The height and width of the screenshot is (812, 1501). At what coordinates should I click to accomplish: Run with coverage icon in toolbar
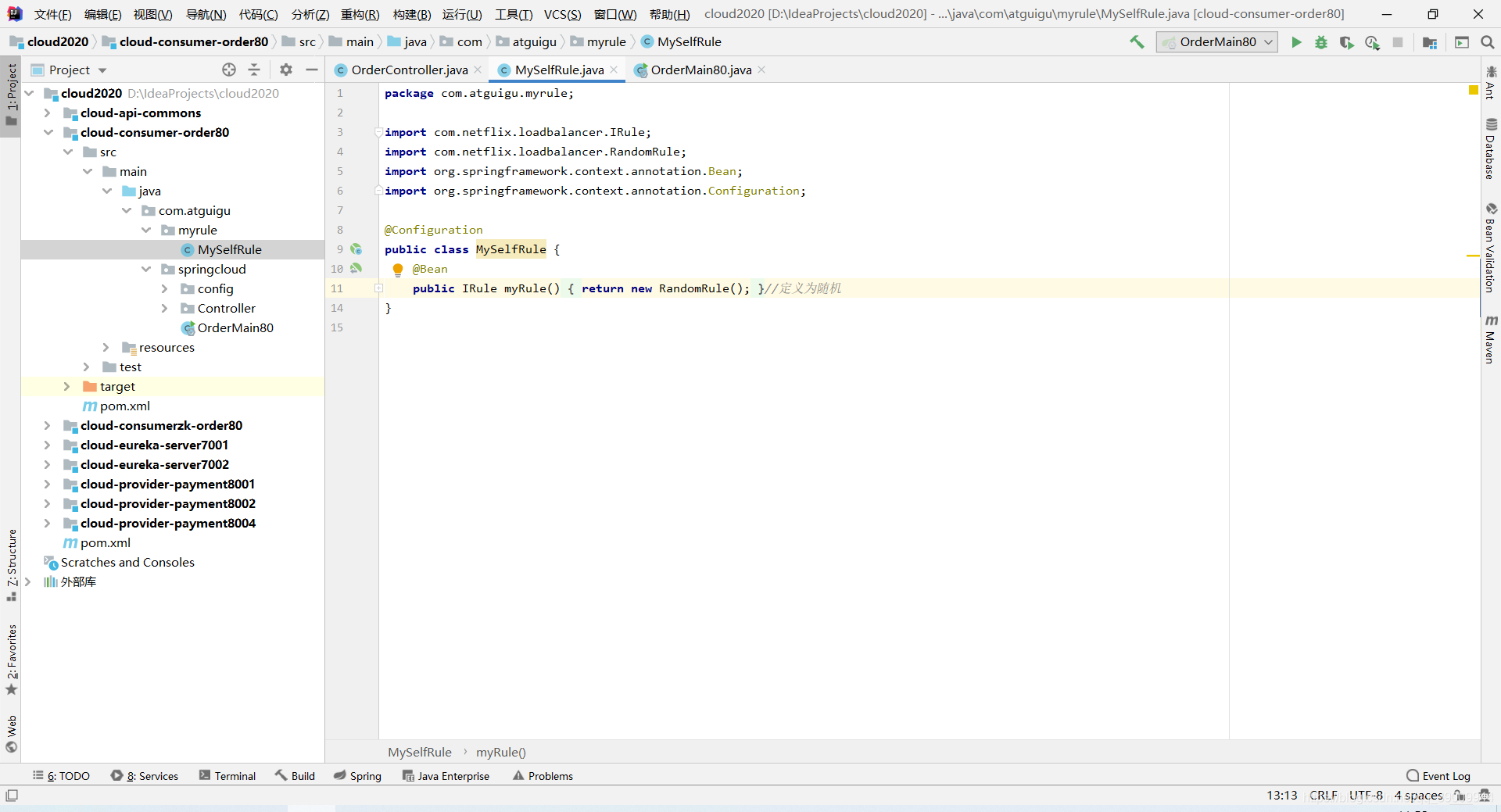[1346, 42]
